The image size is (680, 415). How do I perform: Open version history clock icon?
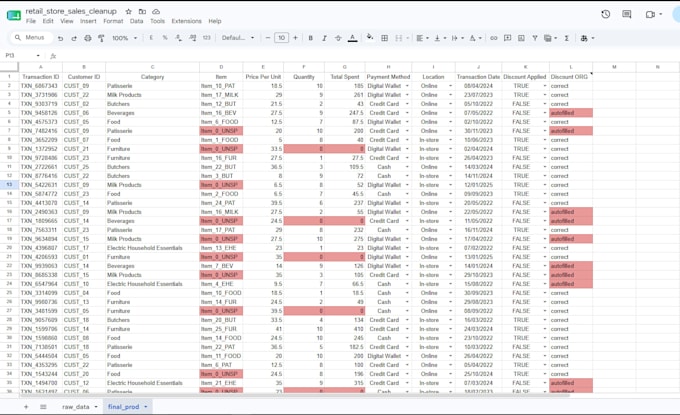pos(606,14)
